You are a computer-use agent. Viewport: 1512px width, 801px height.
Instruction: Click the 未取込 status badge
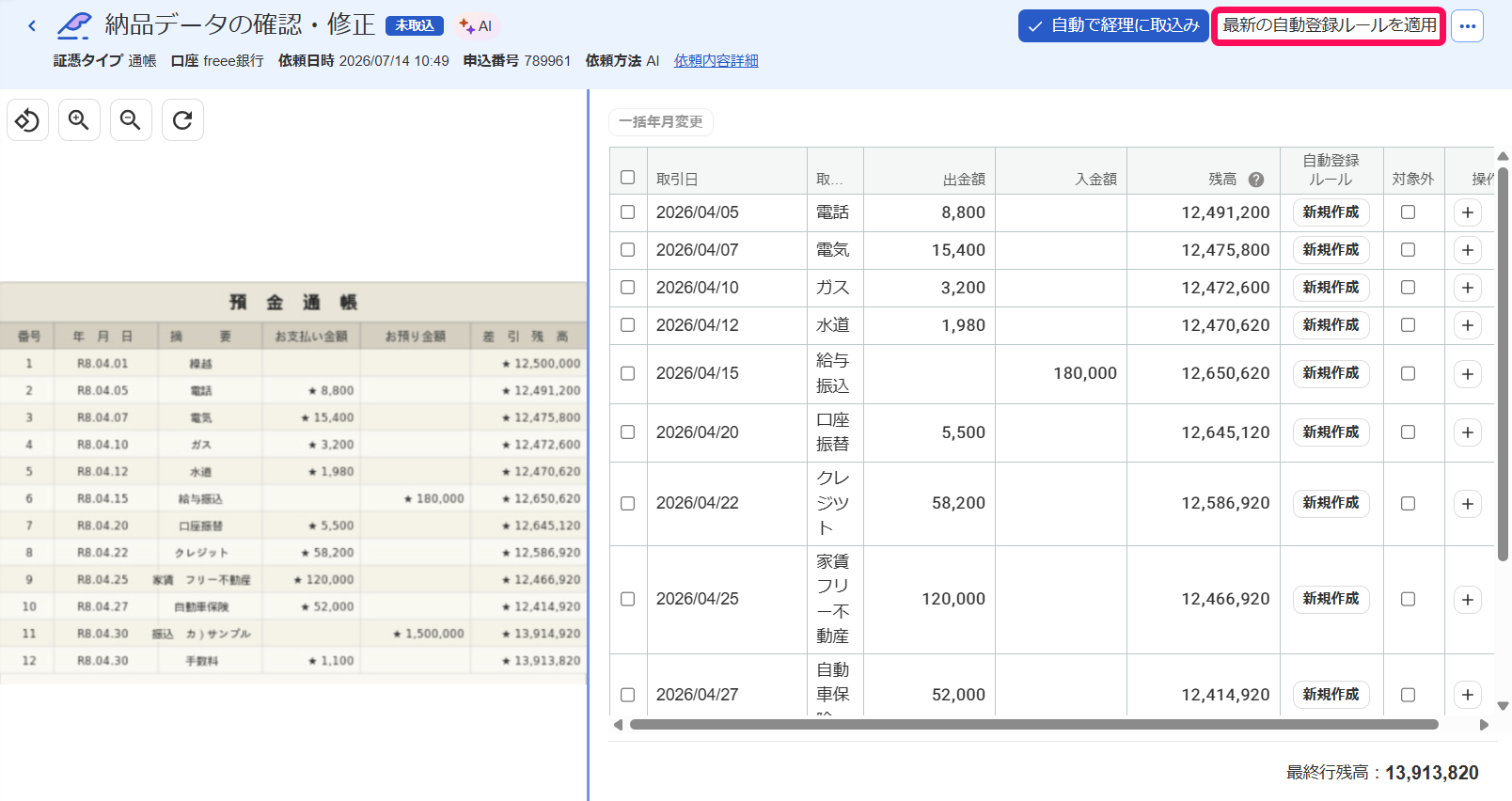pos(415,26)
